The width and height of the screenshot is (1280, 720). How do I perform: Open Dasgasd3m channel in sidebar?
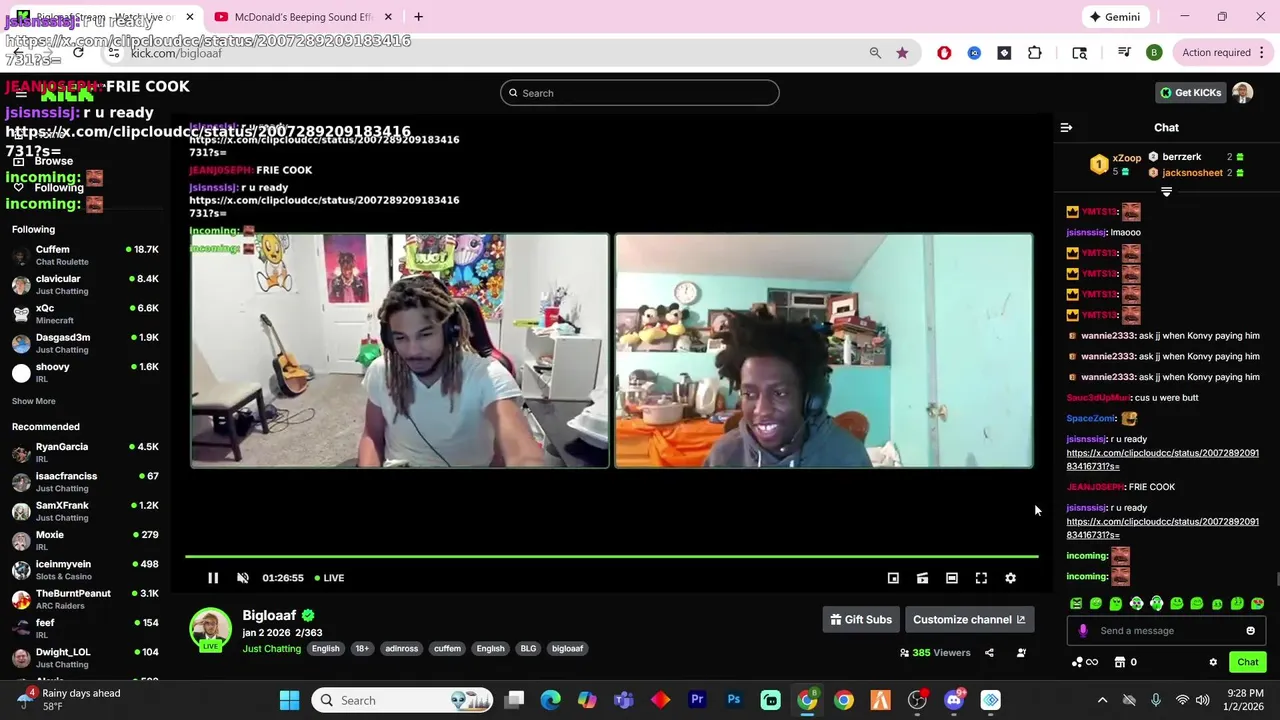(85, 343)
